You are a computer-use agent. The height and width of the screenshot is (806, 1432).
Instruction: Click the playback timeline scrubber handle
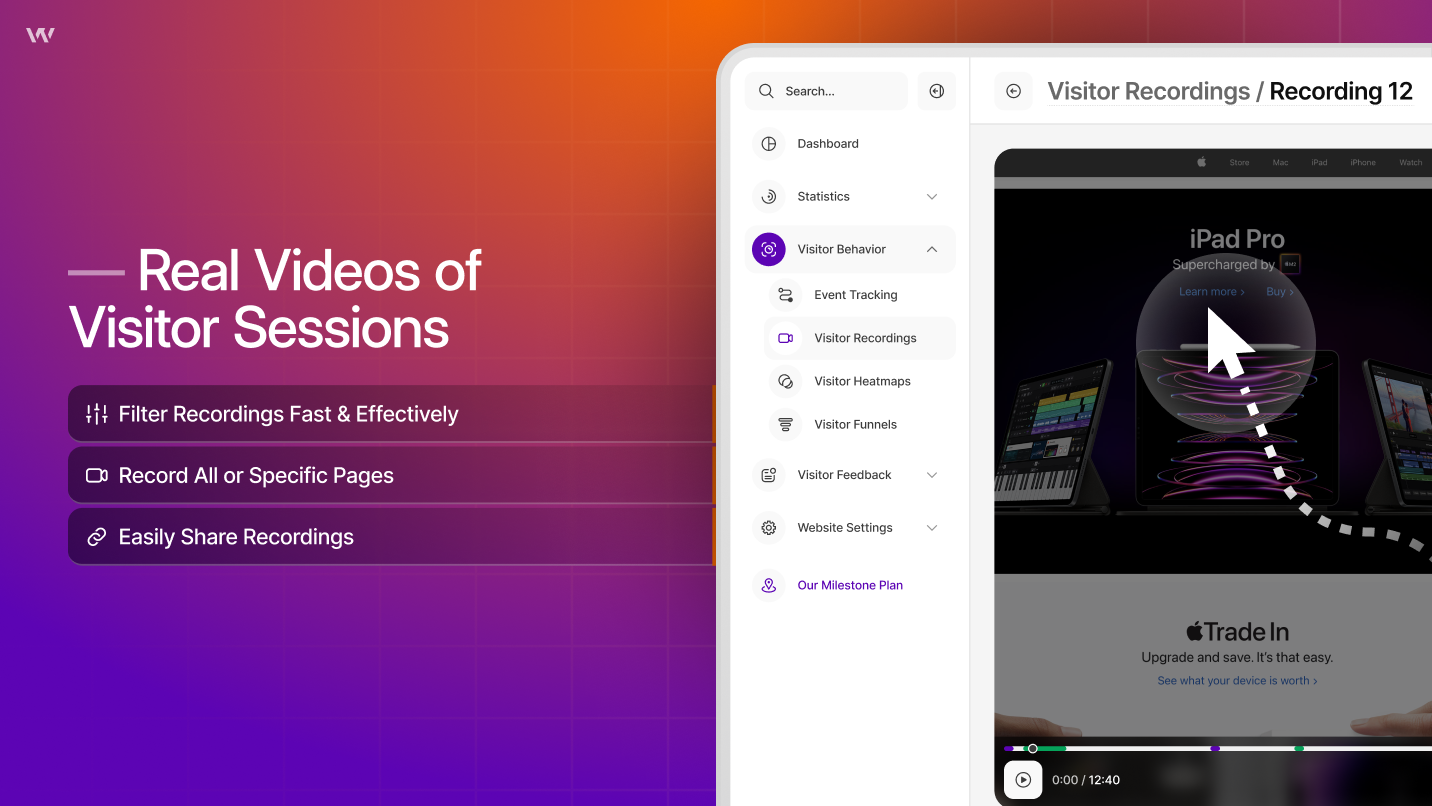[1033, 748]
